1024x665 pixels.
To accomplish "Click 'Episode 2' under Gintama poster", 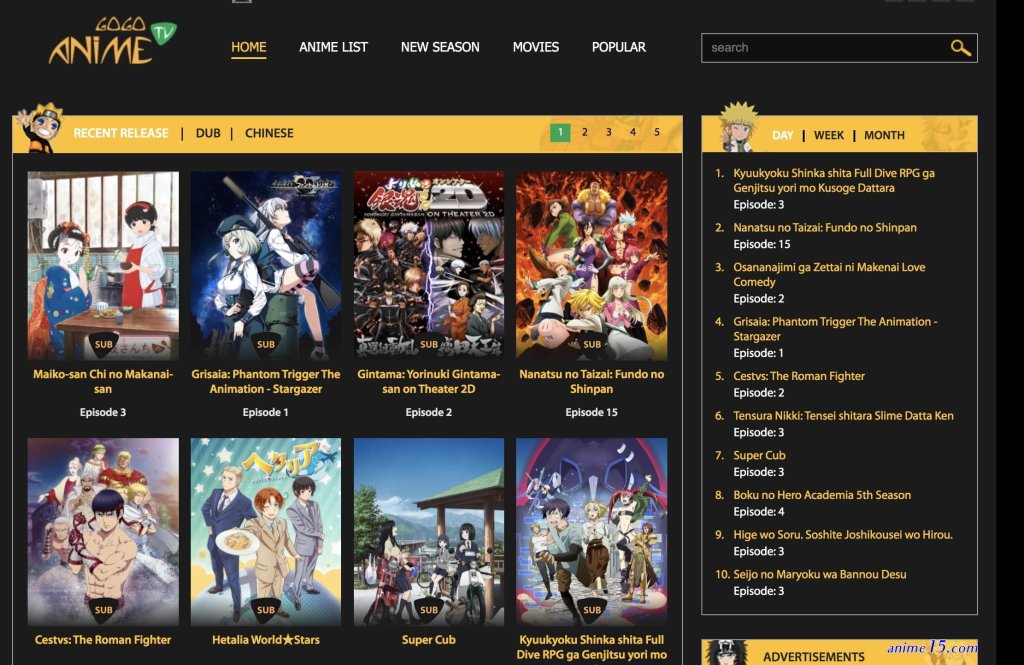I will coord(428,412).
